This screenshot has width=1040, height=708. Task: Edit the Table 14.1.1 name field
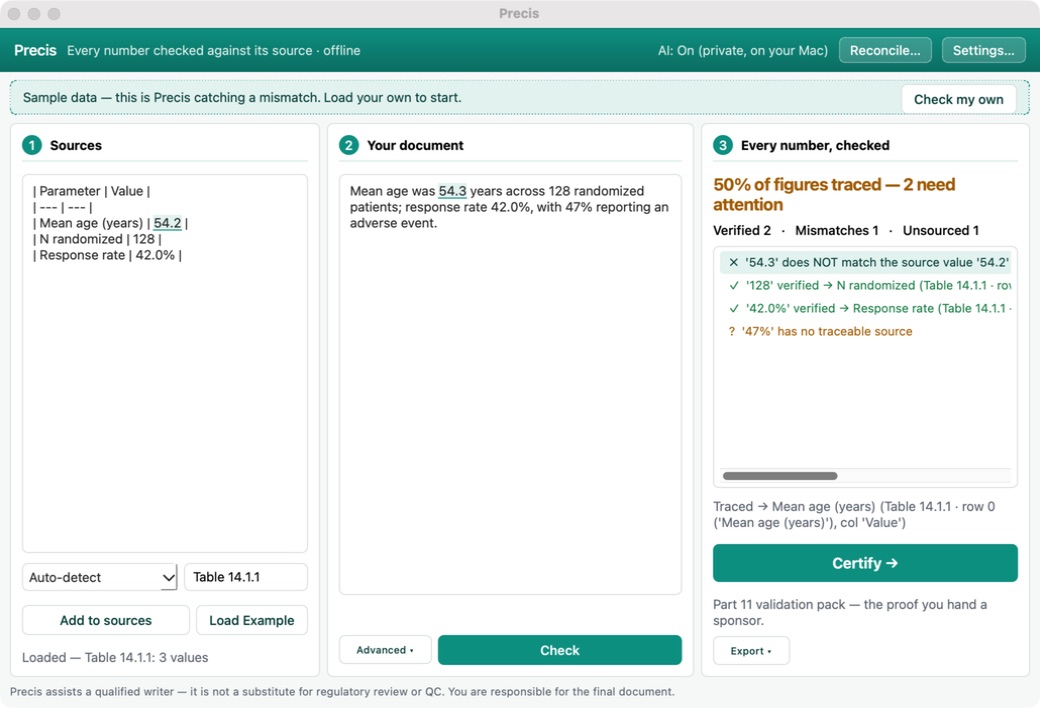(x=245, y=577)
